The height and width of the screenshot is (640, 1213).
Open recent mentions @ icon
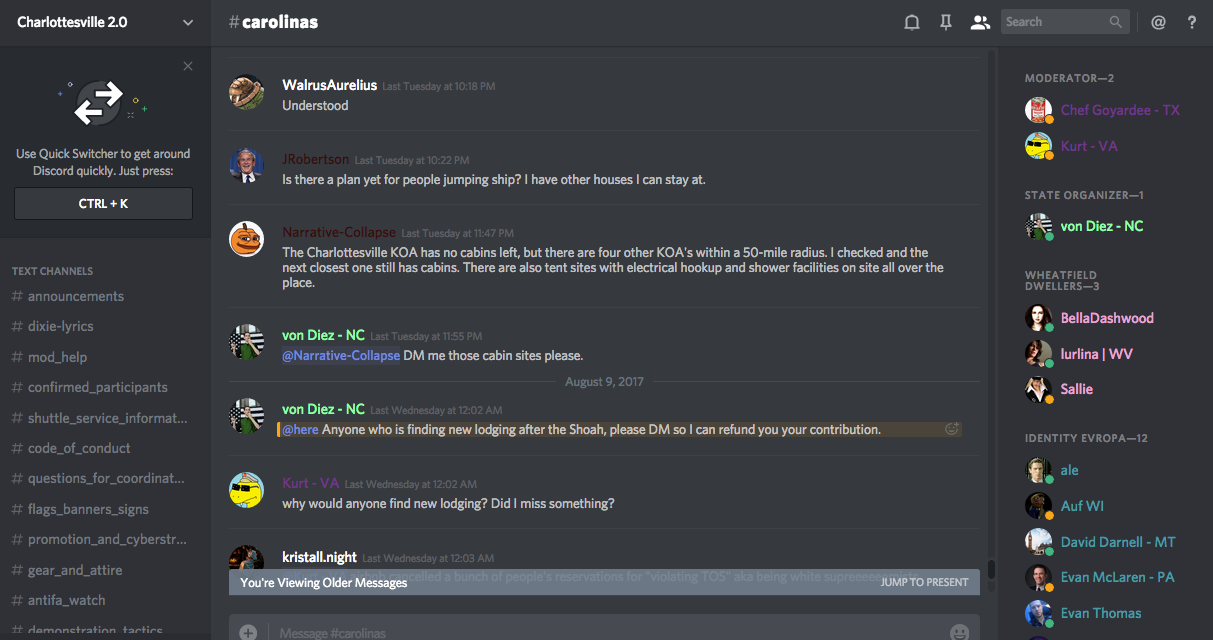pos(1158,22)
